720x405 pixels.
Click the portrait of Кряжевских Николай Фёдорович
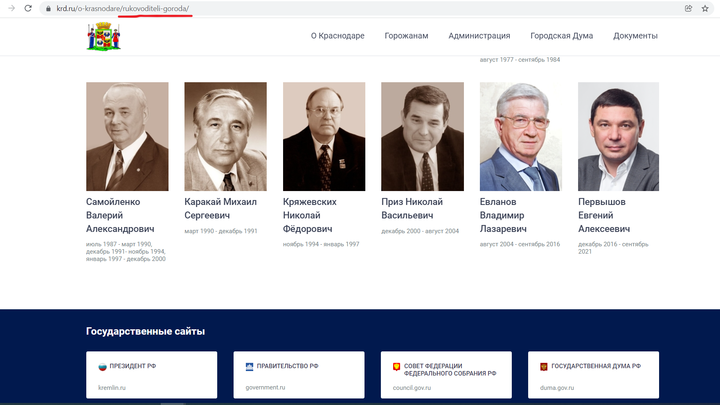pos(324,136)
